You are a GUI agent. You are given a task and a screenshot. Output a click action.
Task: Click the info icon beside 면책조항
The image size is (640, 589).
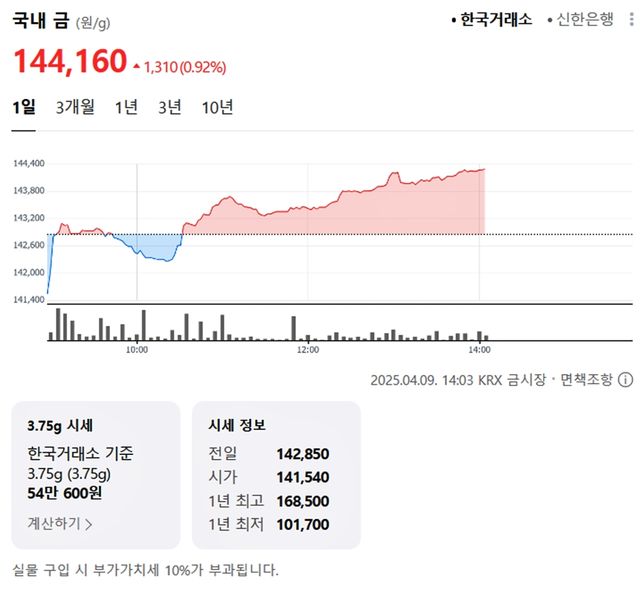click(x=626, y=380)
